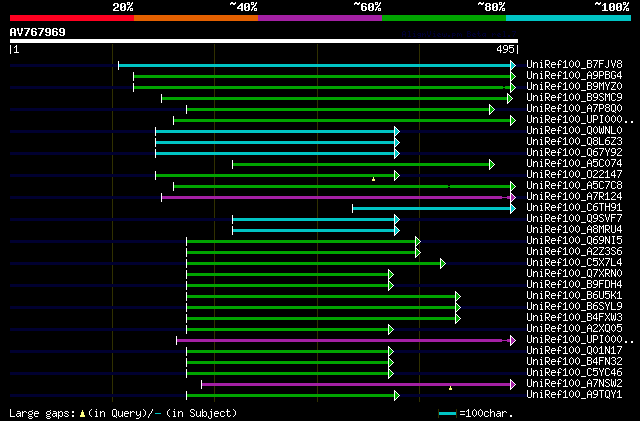Select the UniRef100_B9FDH4 label text
Image resolution: width=640 pixels, height=421 pixels.
click(574, 284)
